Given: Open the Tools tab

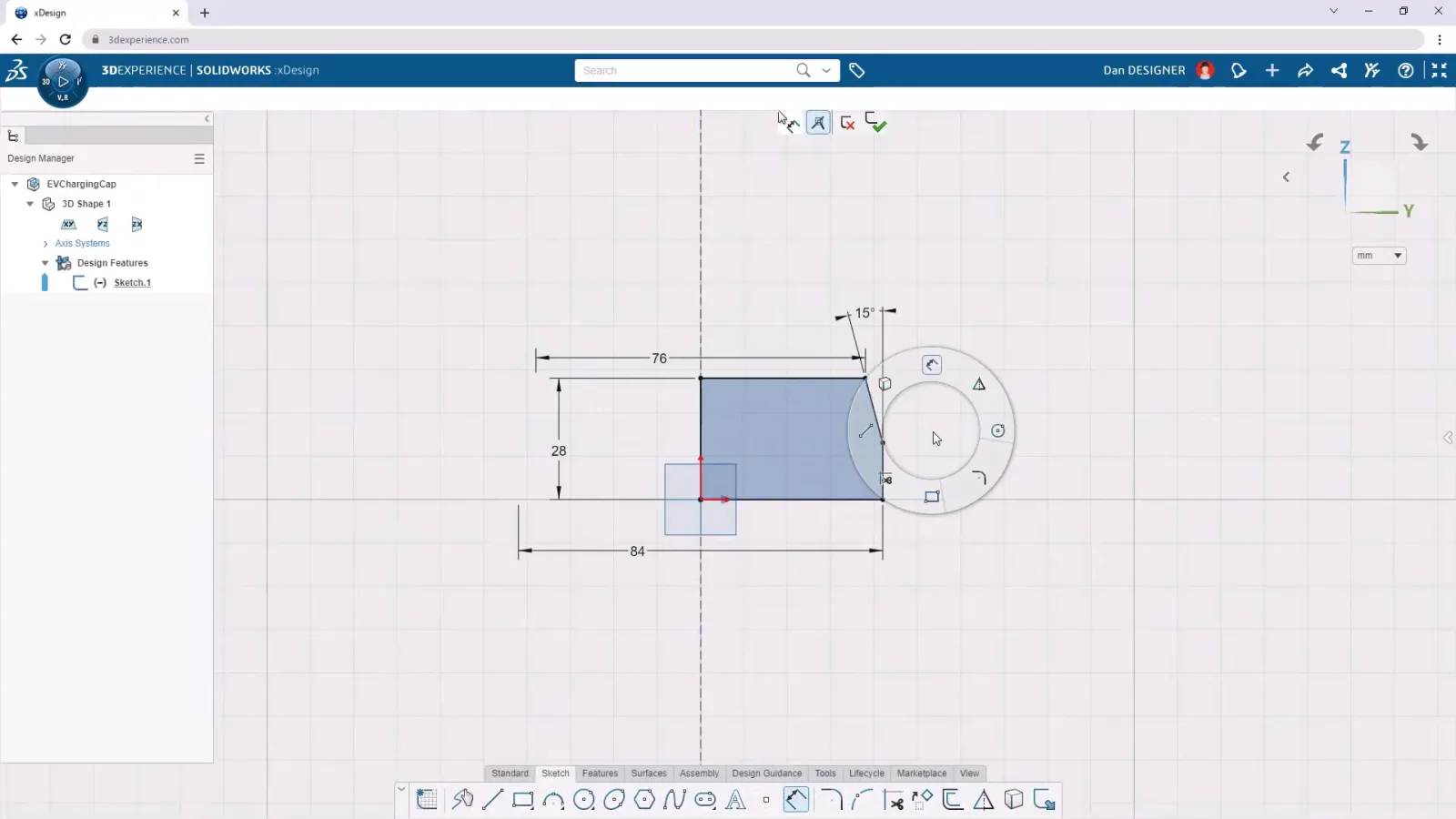Looking at the screenshot, I should (x=825, y=773).
